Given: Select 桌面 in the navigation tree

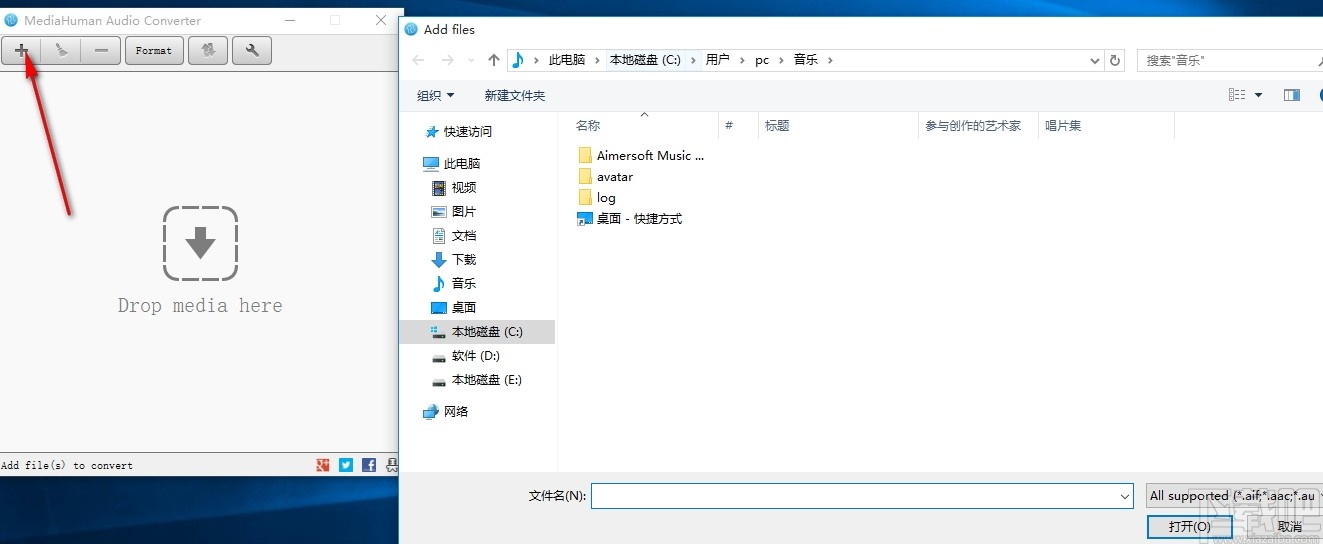Looking at the screenshot, I should click(x=464, y=307).
